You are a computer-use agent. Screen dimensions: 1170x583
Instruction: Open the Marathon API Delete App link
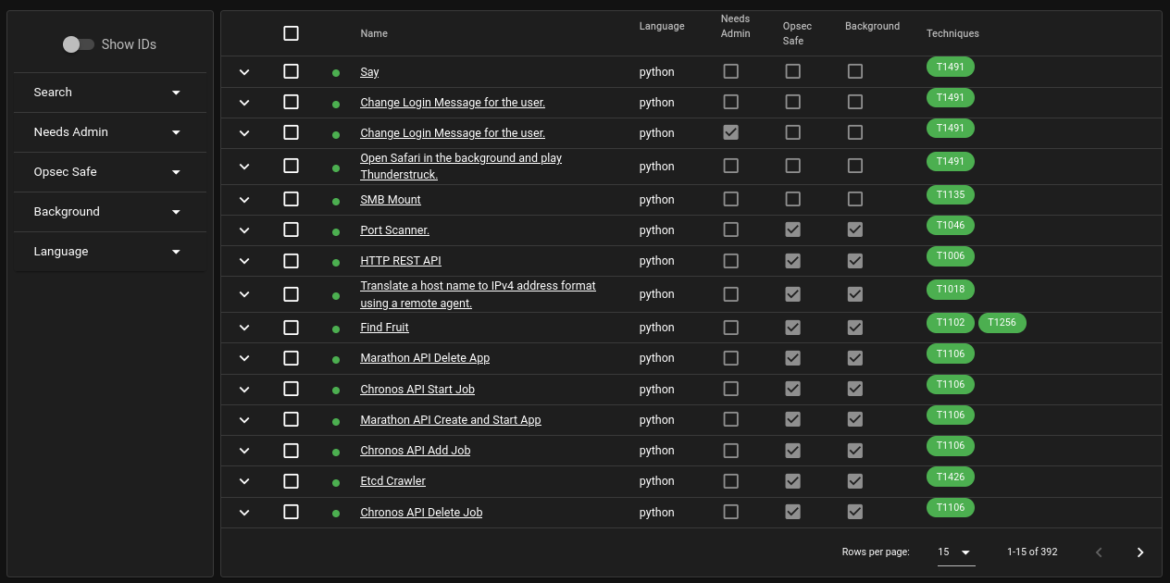click(425, 358)
